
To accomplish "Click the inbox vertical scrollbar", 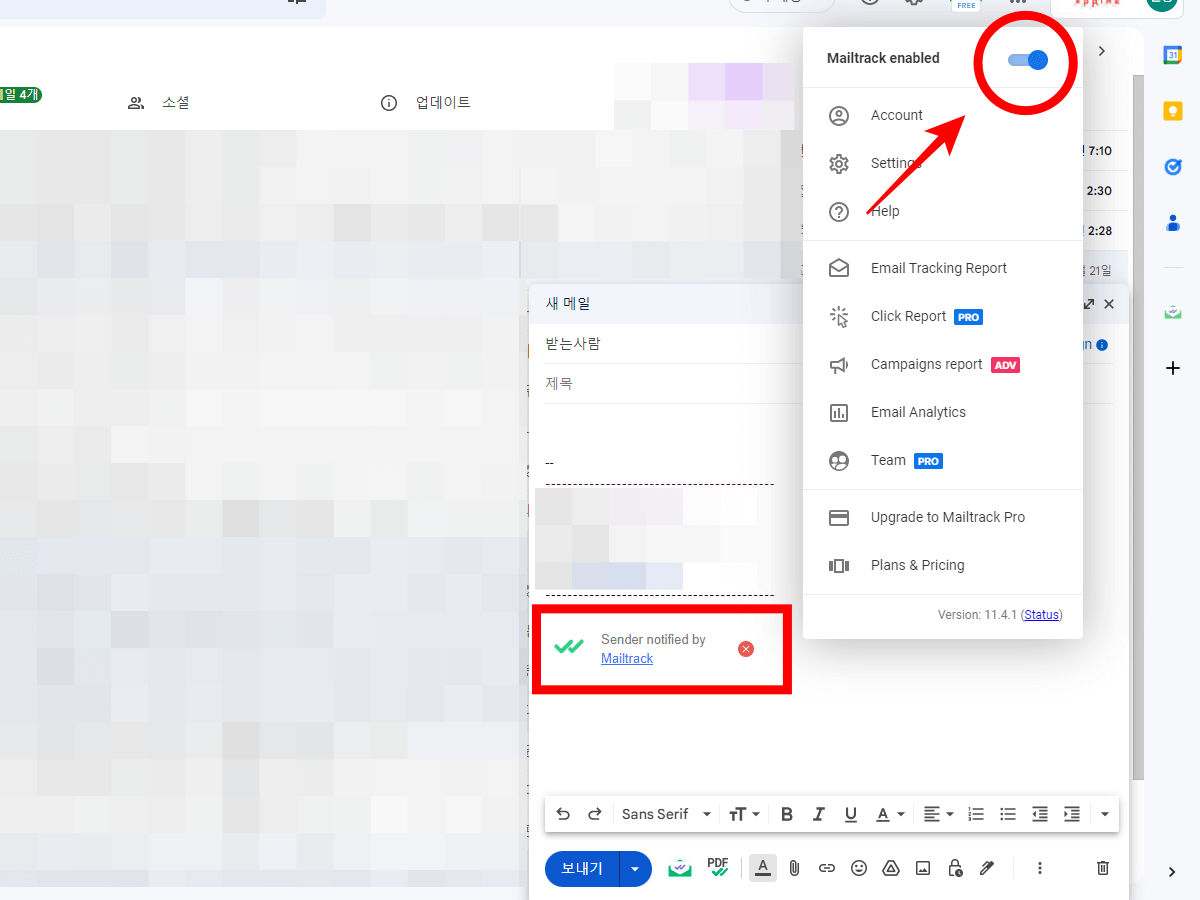I will [1137, 425].
